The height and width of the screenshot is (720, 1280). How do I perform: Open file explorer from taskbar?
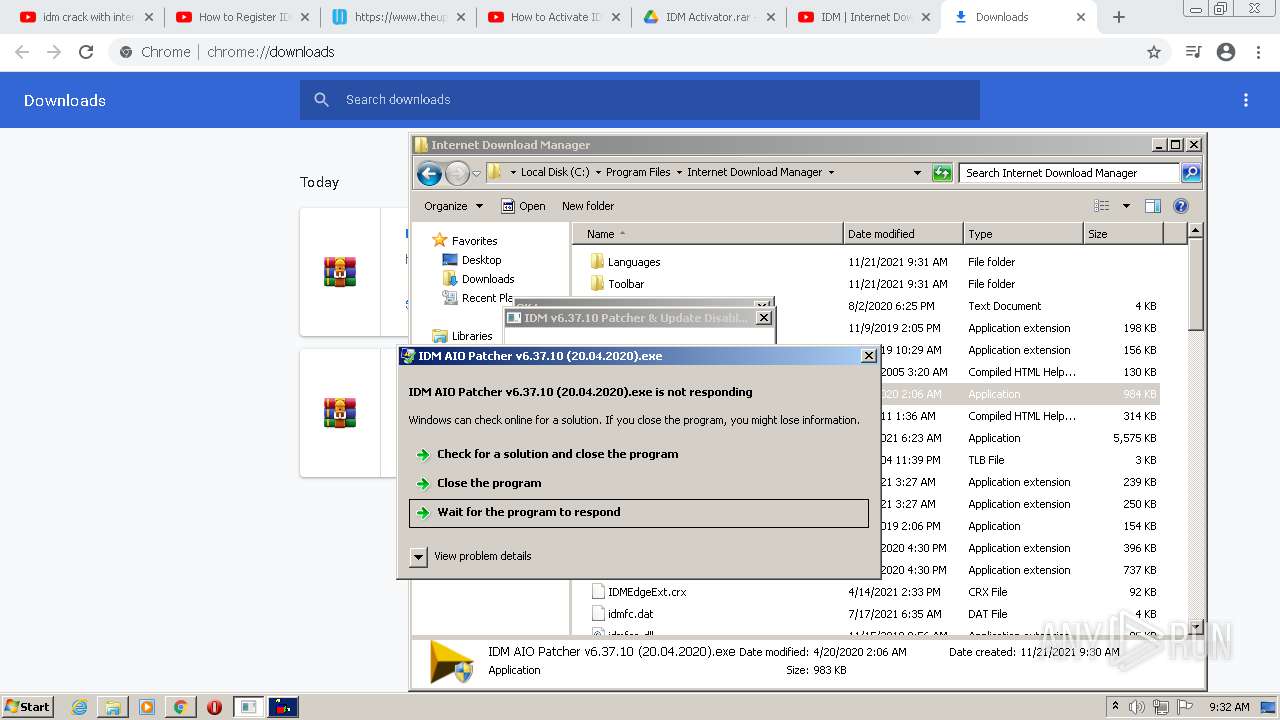tap(113, 707)
